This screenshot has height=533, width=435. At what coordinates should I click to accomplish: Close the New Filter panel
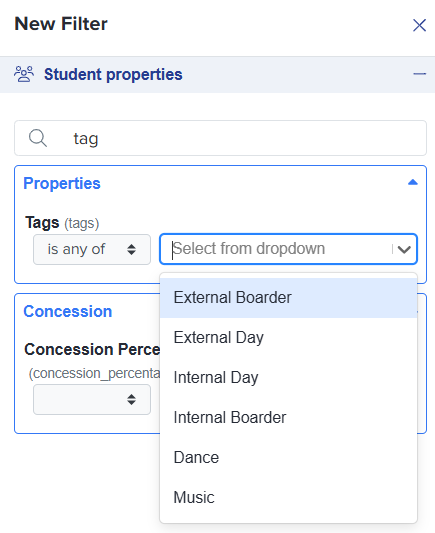coord(419,25)
